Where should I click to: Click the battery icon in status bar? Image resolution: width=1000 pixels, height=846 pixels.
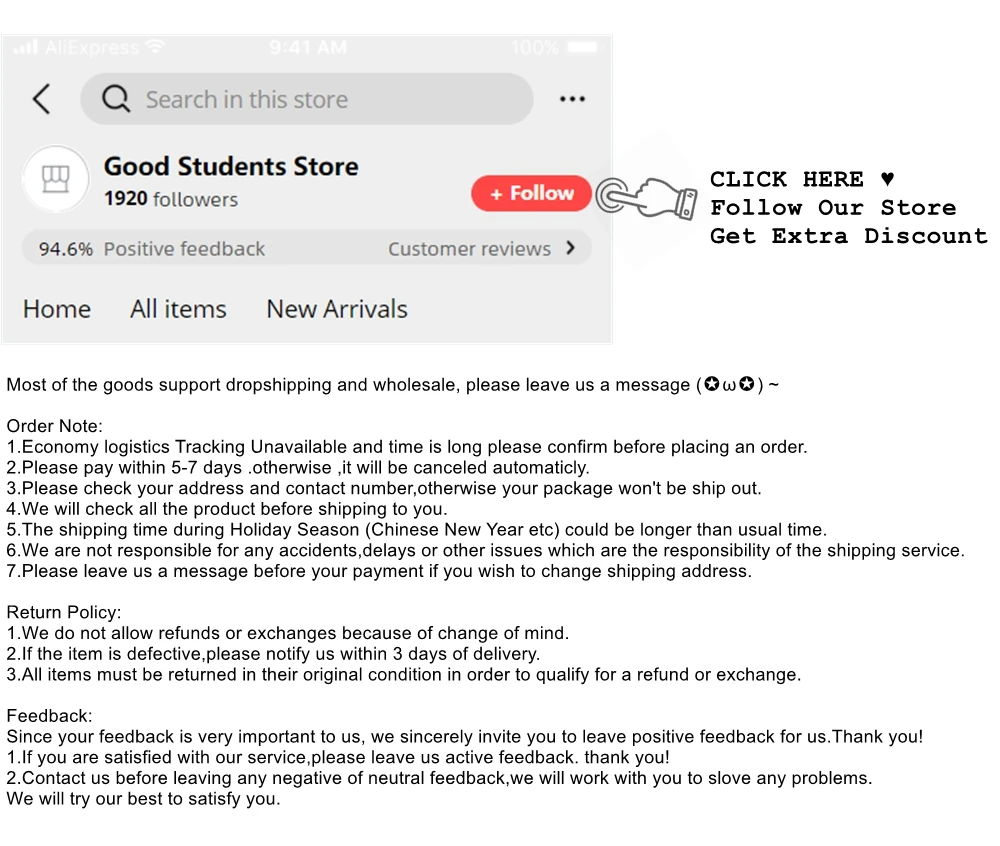(581, 47)
